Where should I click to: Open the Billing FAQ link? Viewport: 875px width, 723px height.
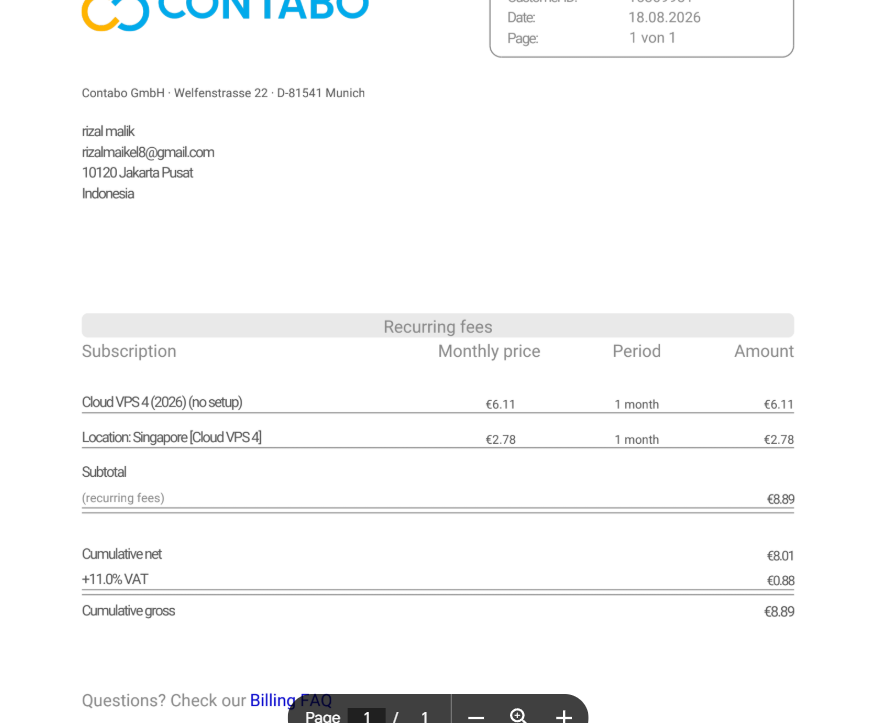click(x=291, y=700)
